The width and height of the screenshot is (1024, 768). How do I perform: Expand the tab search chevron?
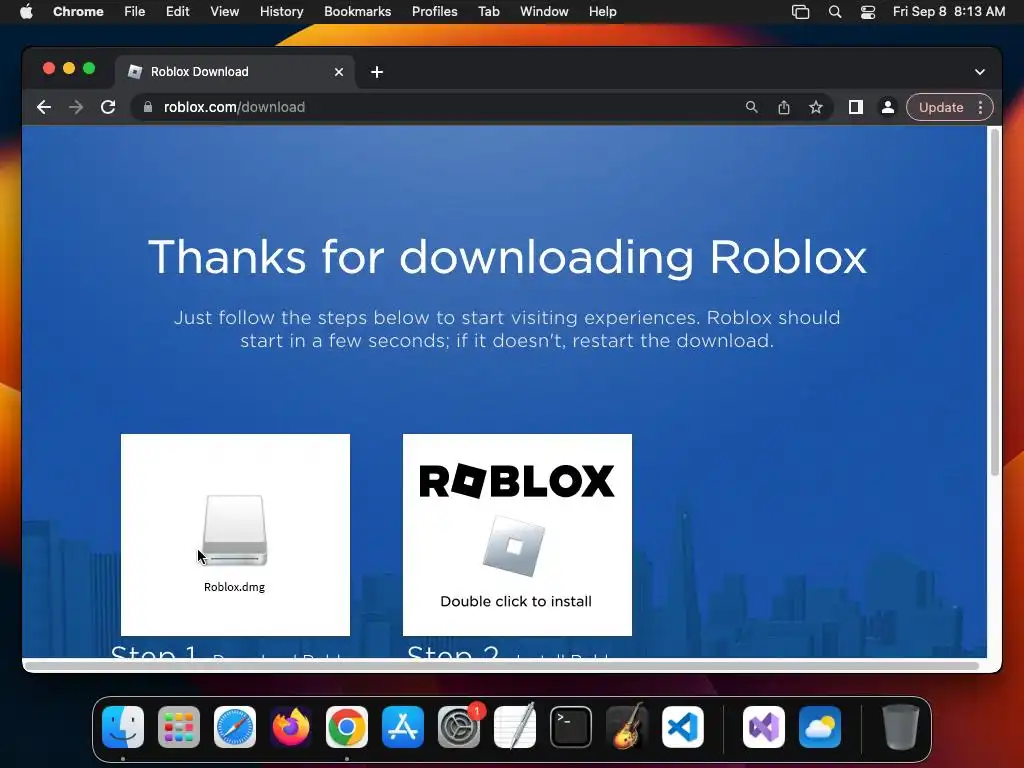[x=980, y=72]
